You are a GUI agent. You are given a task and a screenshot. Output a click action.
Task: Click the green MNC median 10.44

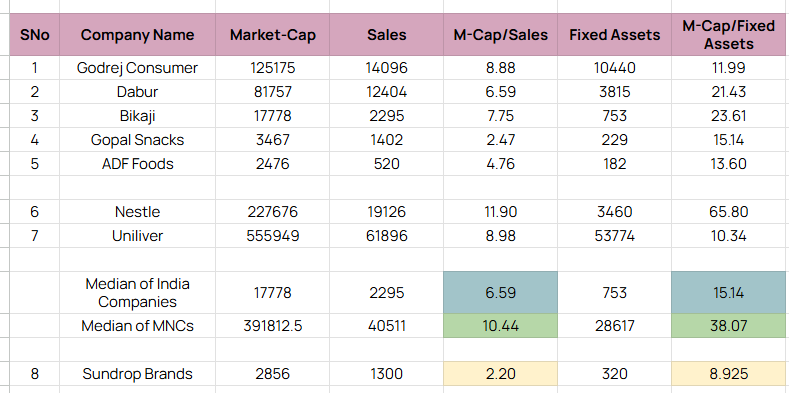click(x=500, y=326)
